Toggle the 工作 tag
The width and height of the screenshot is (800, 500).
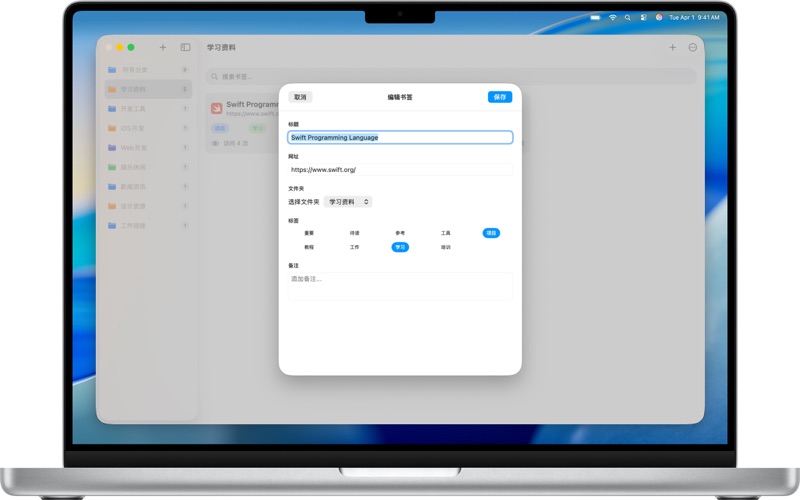(x=355, y=247)
